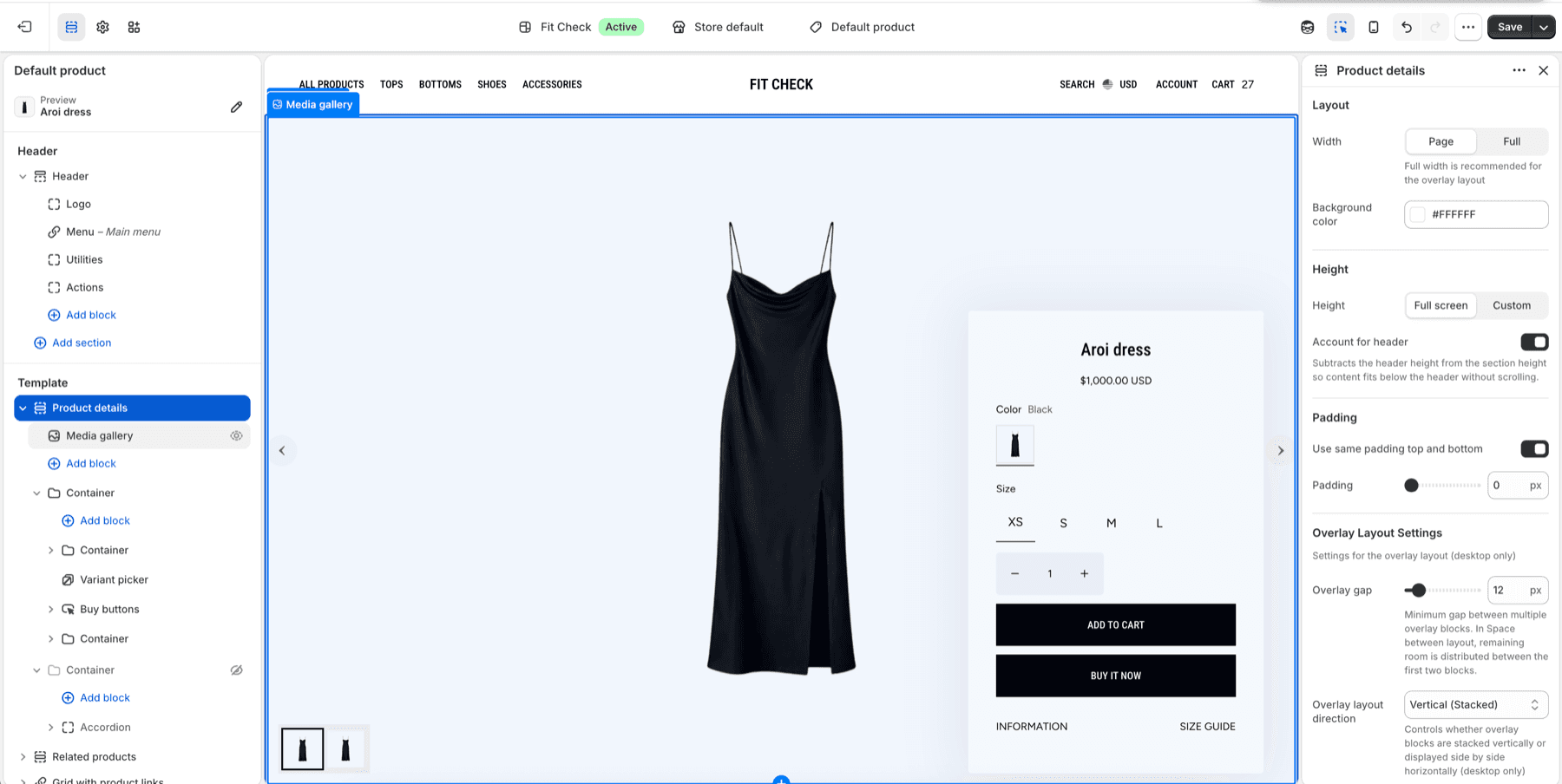This screenshot has width=1562, height=784.
Task: Open ALL PRODUCTS menu in store preview
Action: pyautogui.click(x=331, y=84)
